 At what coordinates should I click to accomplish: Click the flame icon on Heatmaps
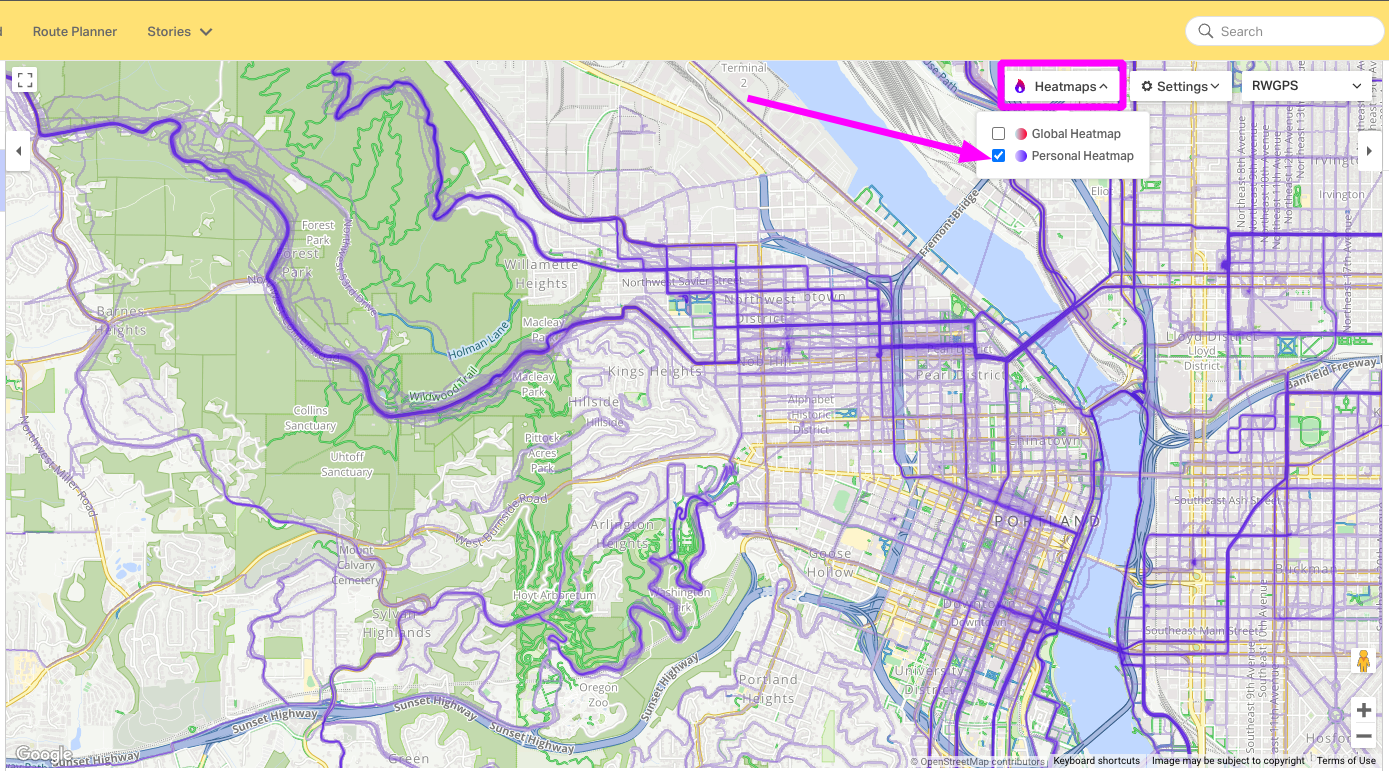coord(1020,86)
